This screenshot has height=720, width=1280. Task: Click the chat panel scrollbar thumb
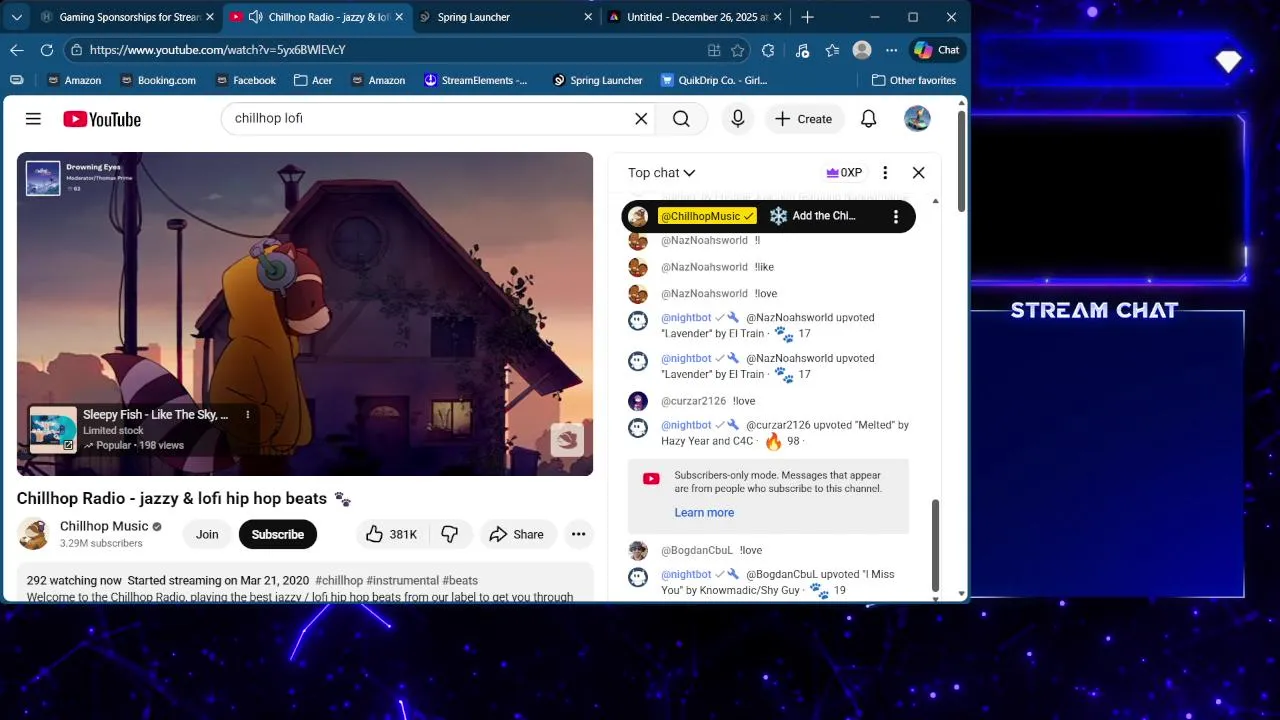[x=936, y=545]
